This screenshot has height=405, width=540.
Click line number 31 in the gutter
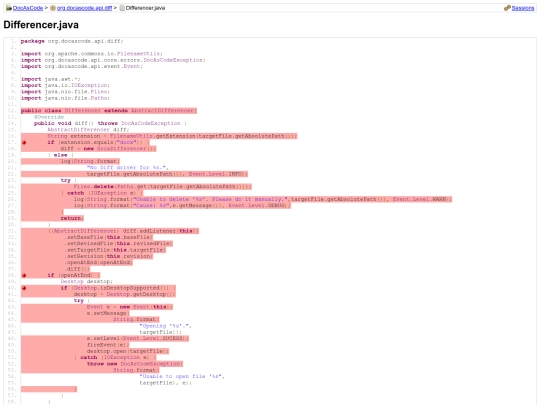12,231
